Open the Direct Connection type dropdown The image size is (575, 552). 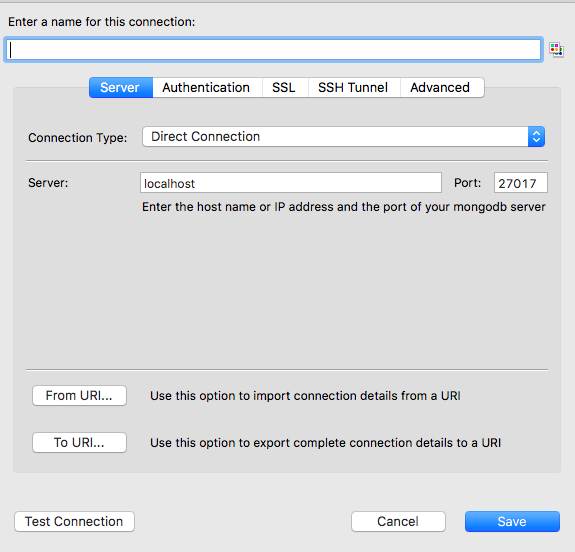tap(343, 136)
